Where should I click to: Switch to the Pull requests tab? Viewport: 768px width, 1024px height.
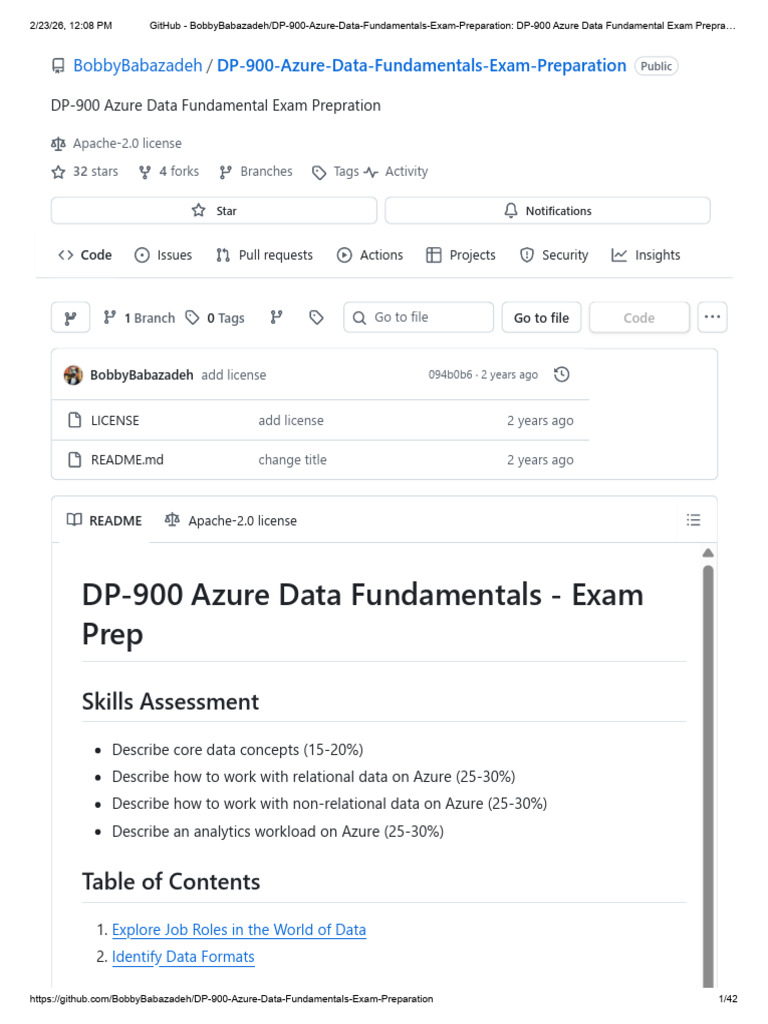point(264,255)
